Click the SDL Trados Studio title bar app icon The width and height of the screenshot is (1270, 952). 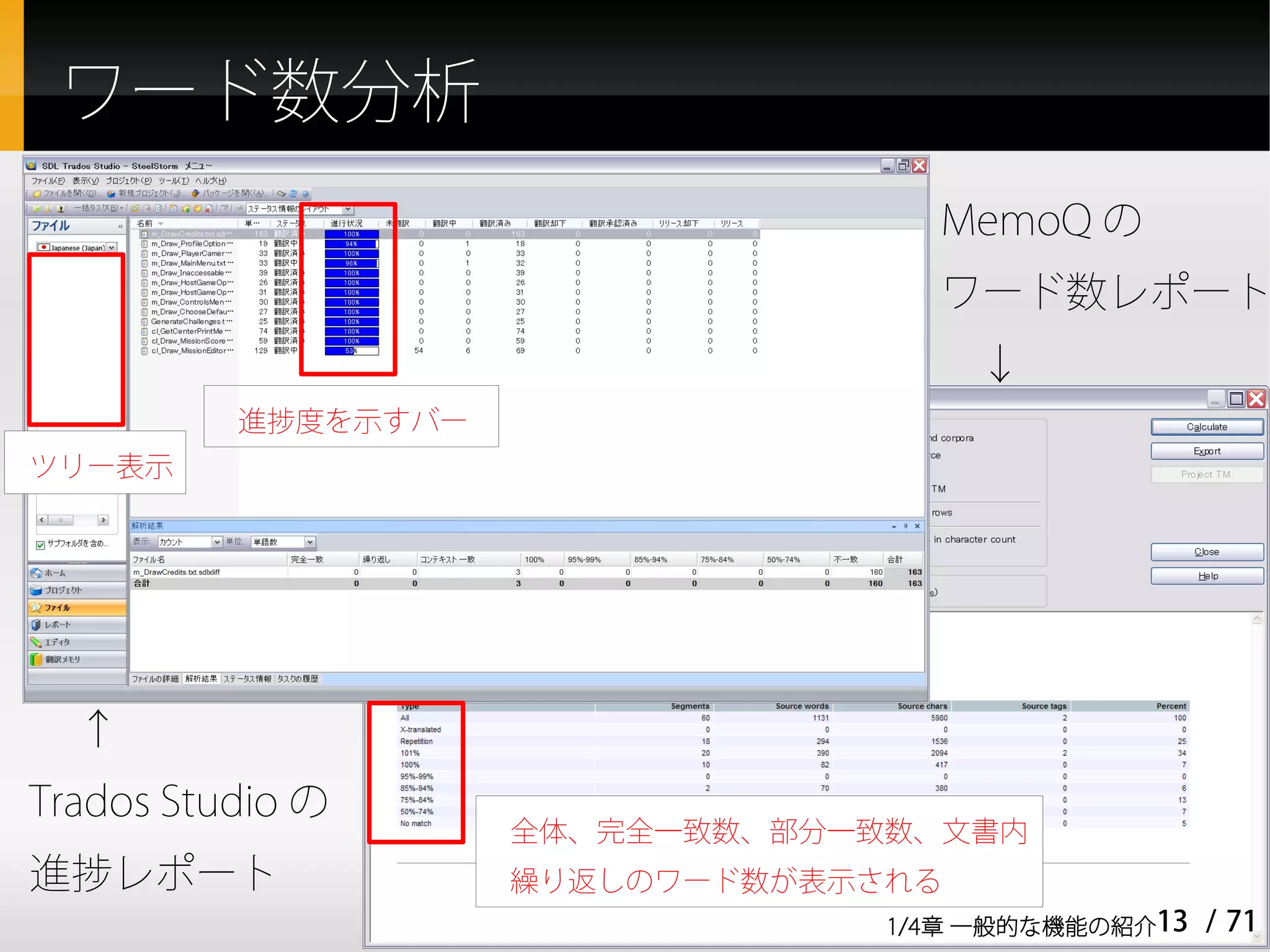(x=32, y=166)
